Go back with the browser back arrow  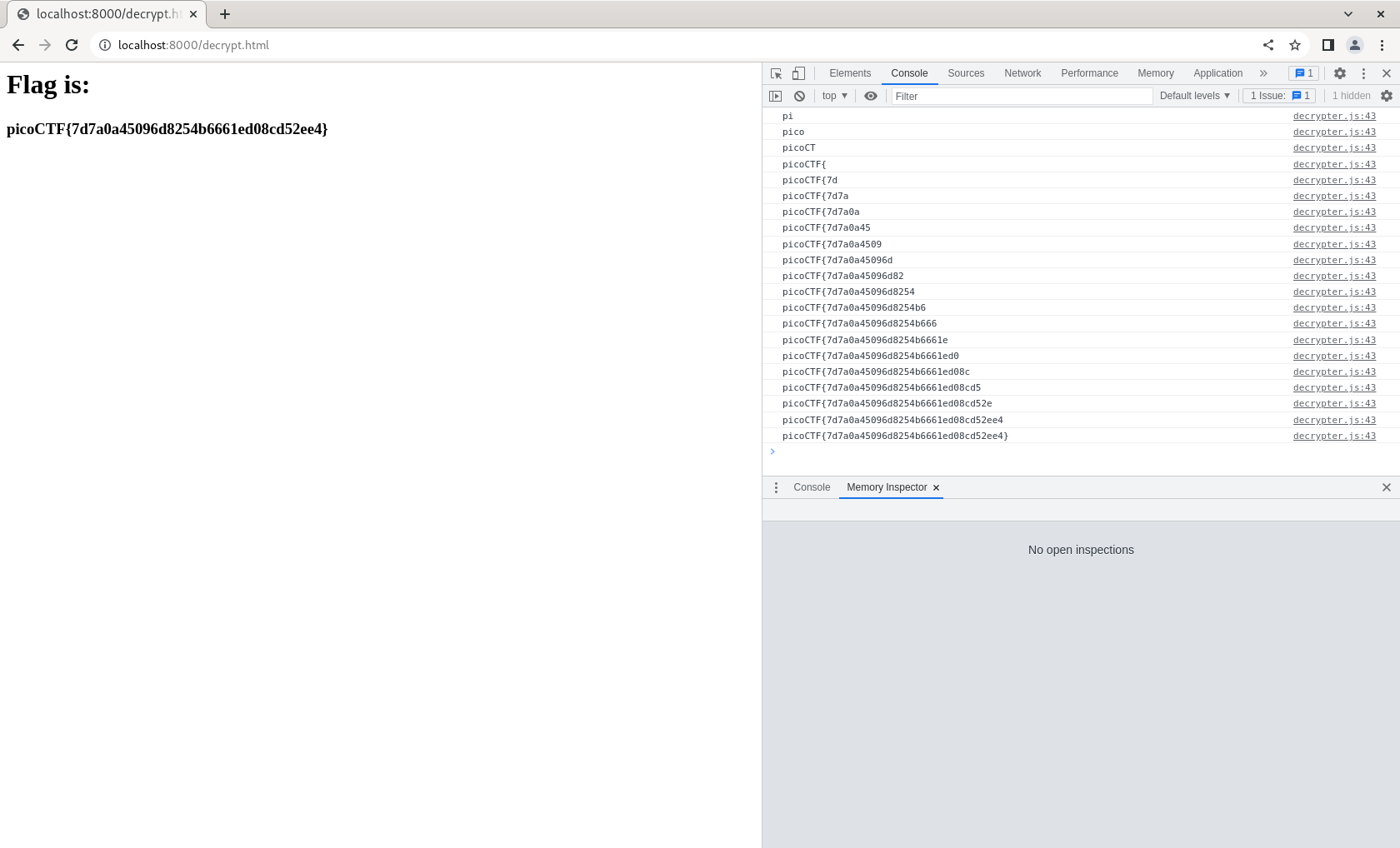pyautogui.click(x=18, y=45)
